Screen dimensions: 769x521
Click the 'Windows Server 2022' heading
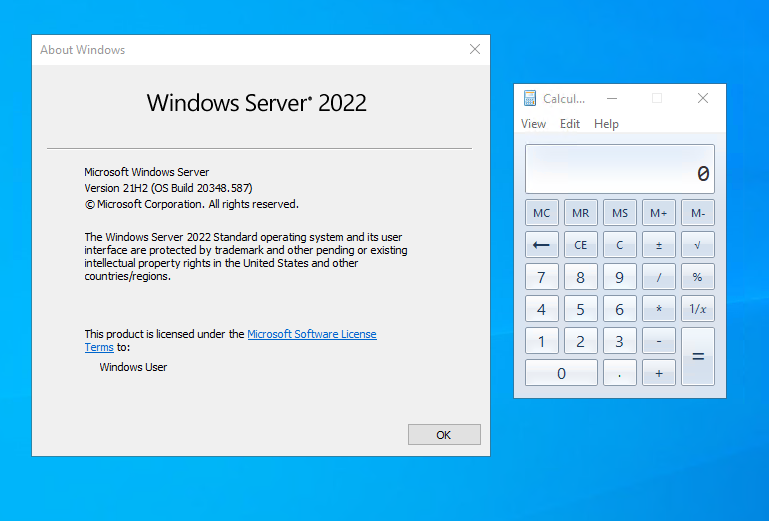[x=256, y=103]
